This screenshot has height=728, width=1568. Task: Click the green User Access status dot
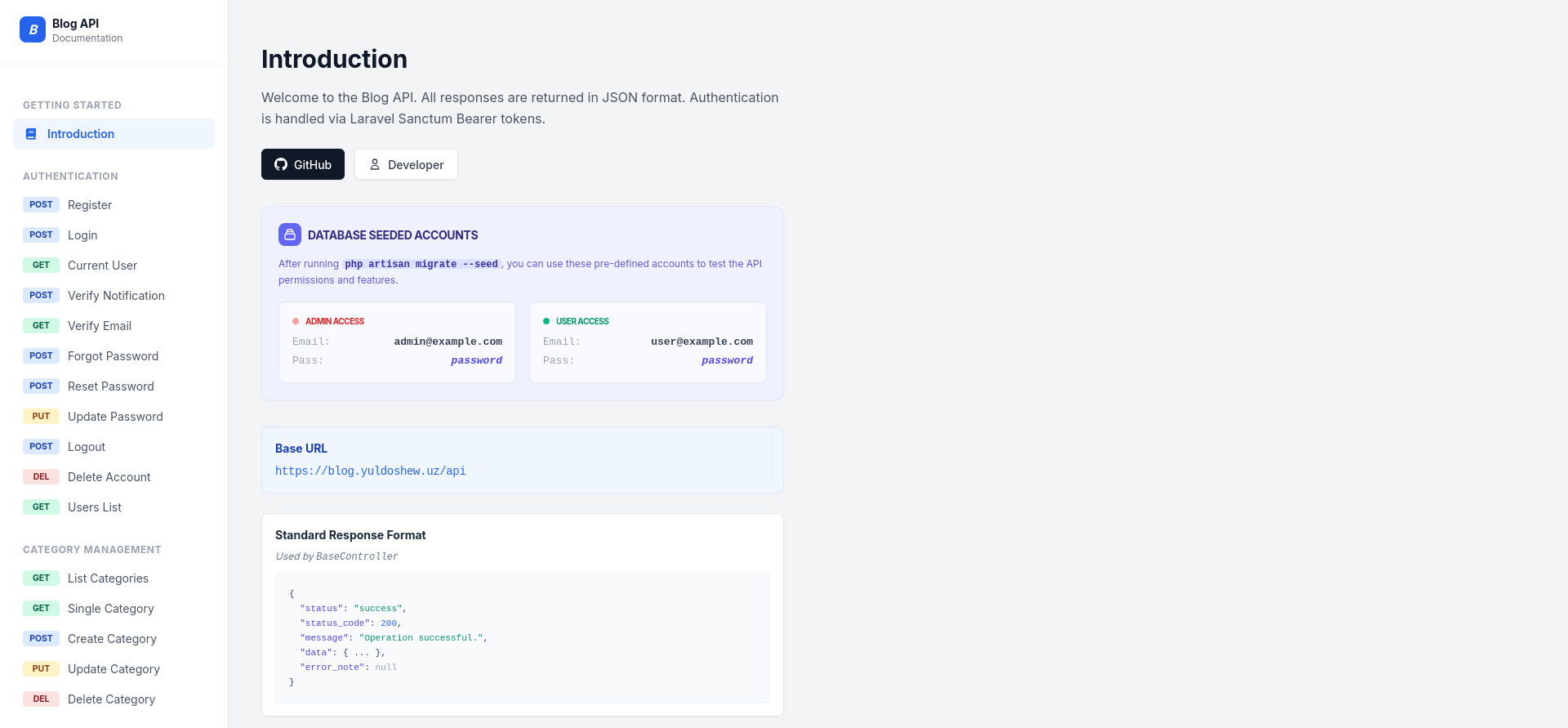pyautogui.click(x=546, y=321)
